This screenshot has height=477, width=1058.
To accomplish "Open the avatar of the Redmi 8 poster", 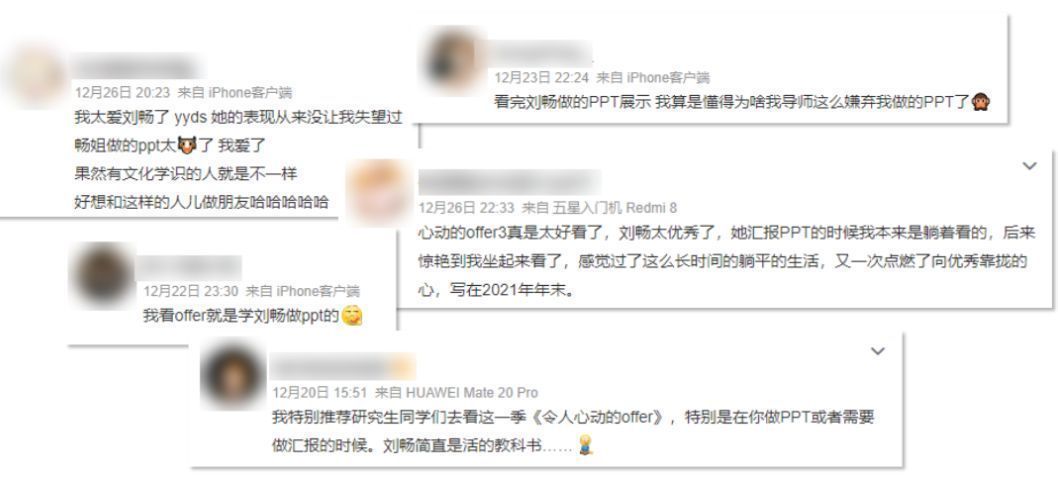I will click(379, 190).
